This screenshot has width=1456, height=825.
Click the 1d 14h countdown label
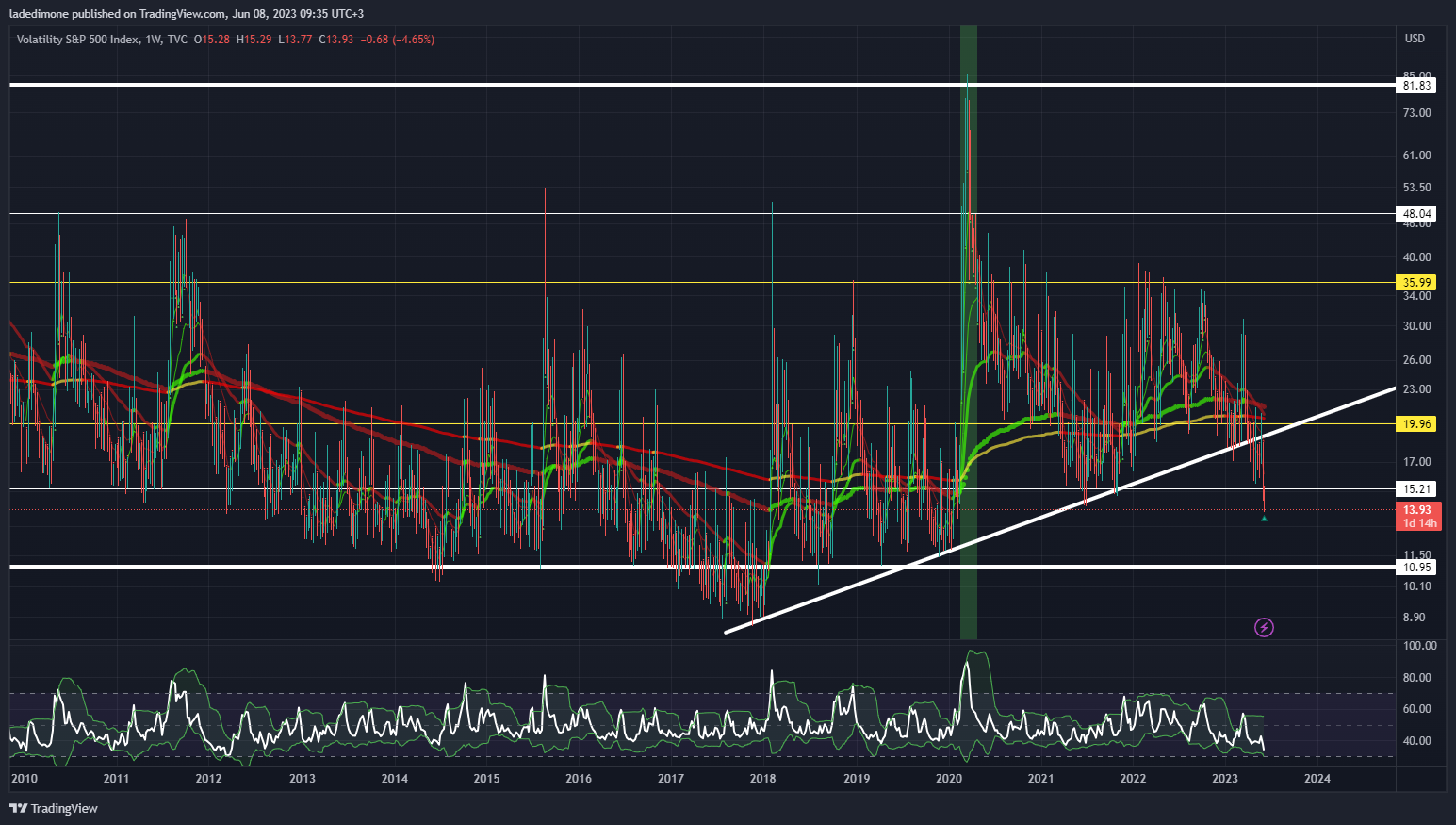[x=1419, y=523]
